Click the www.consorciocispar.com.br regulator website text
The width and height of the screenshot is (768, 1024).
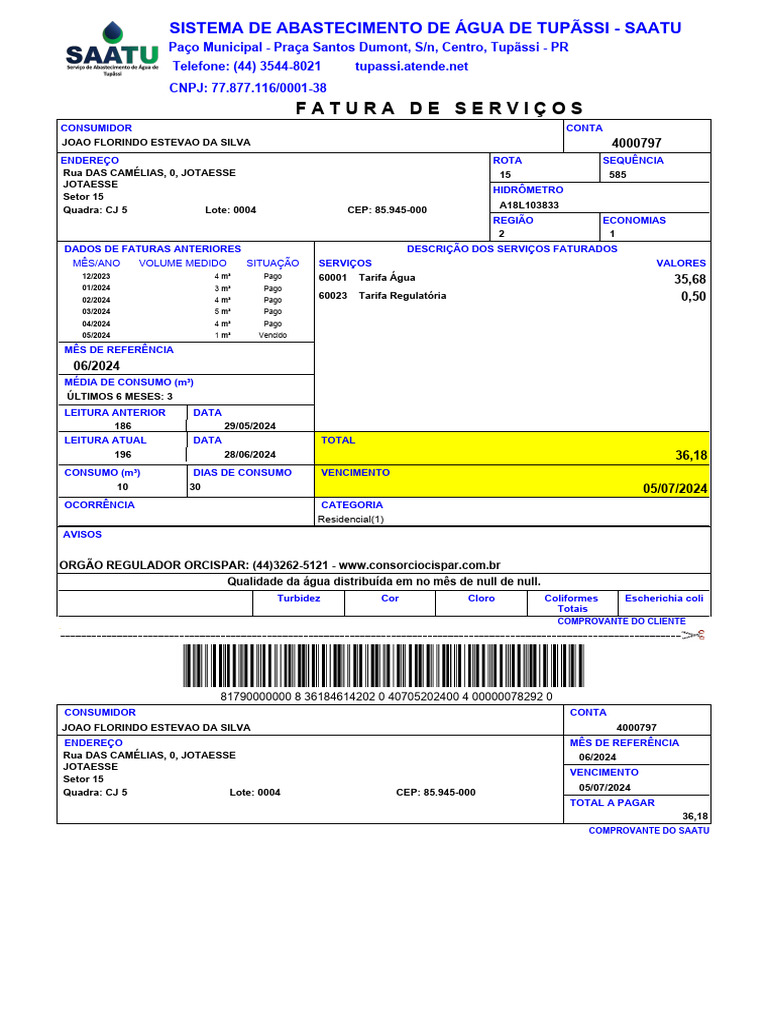tap(419, 565)
